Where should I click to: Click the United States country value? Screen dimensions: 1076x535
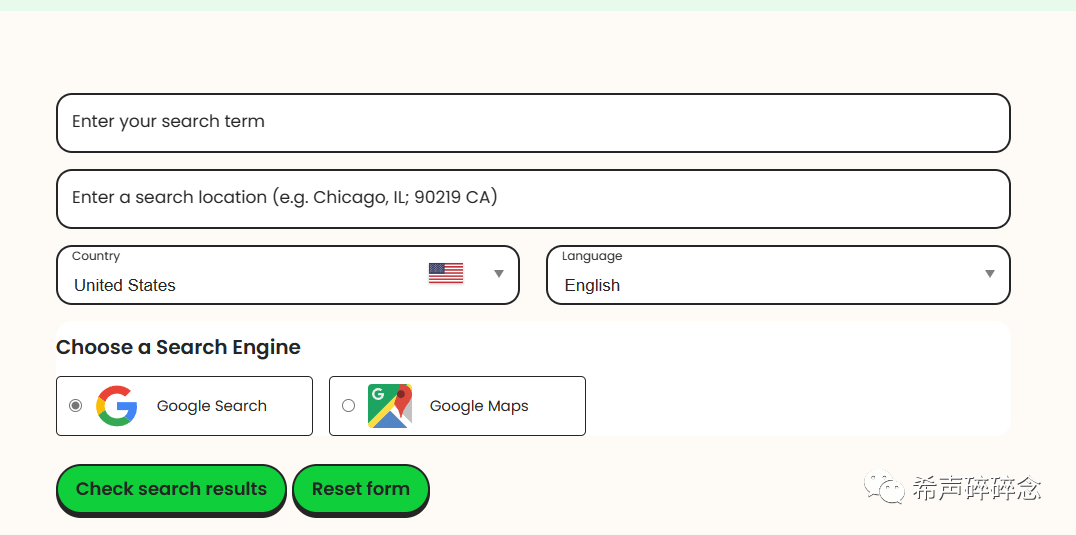(x=125, y=285)
